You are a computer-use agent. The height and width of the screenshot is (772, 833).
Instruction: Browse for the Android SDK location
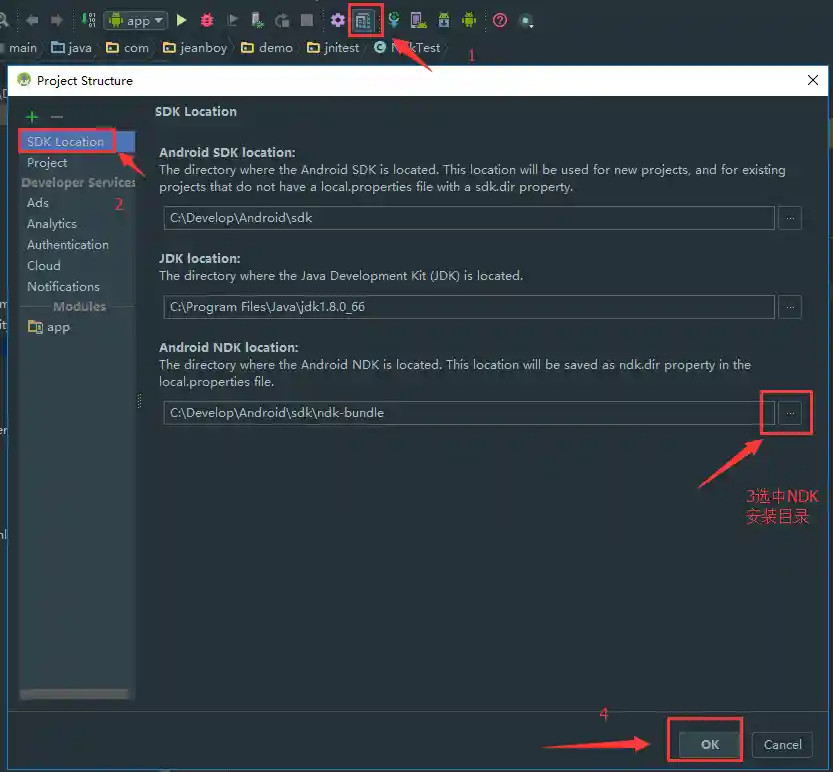coord(790,218)
